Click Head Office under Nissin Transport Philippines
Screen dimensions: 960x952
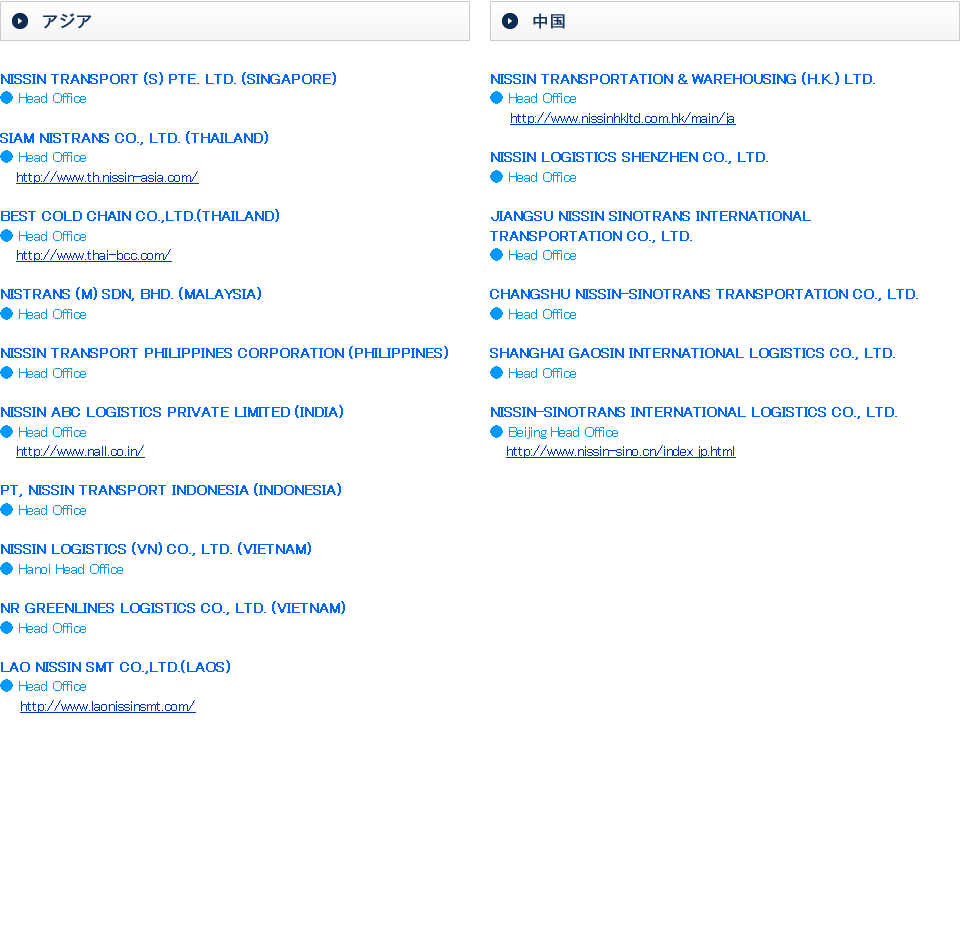(x=52, y=373)
